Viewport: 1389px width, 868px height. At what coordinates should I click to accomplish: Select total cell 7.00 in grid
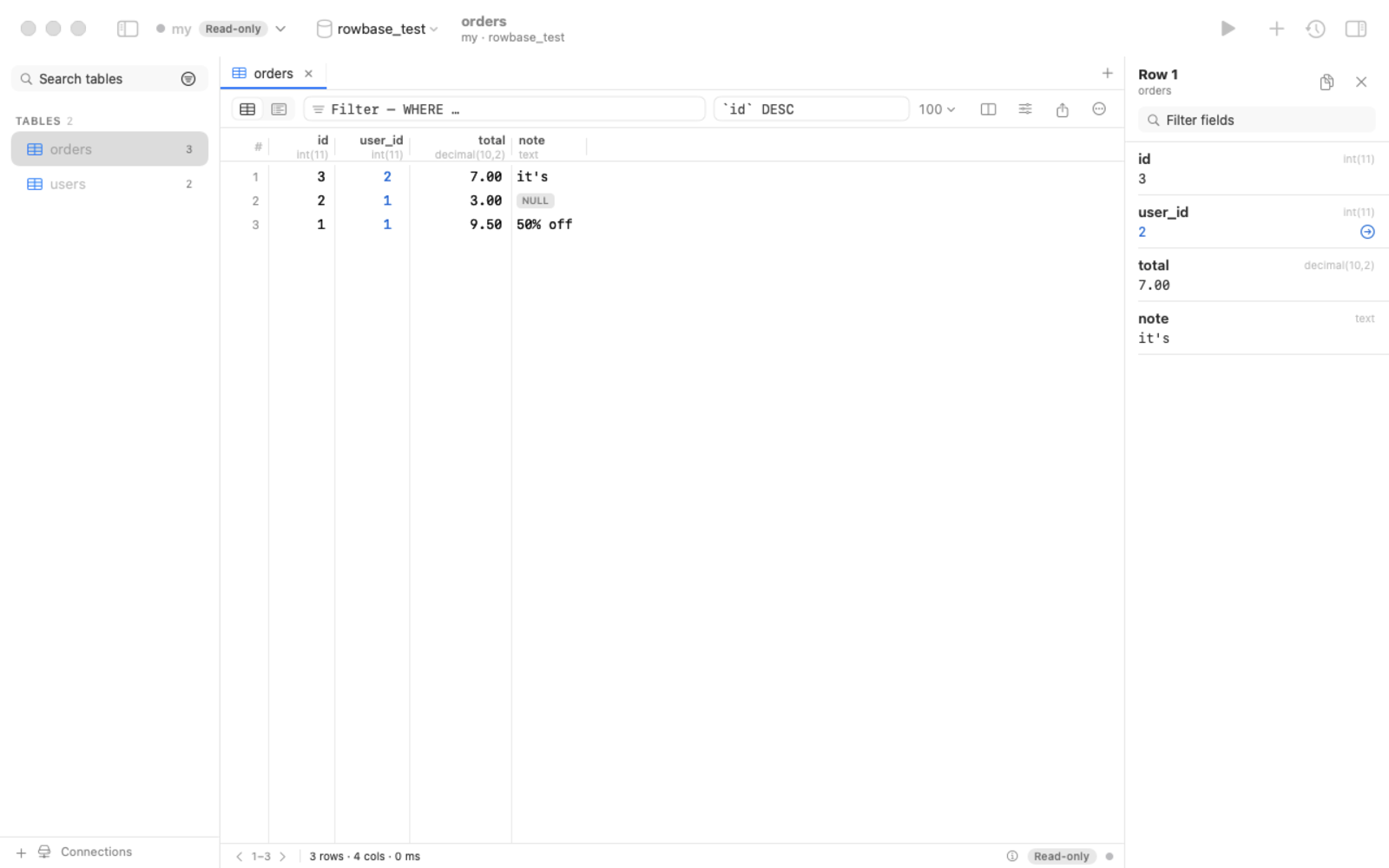486,177
